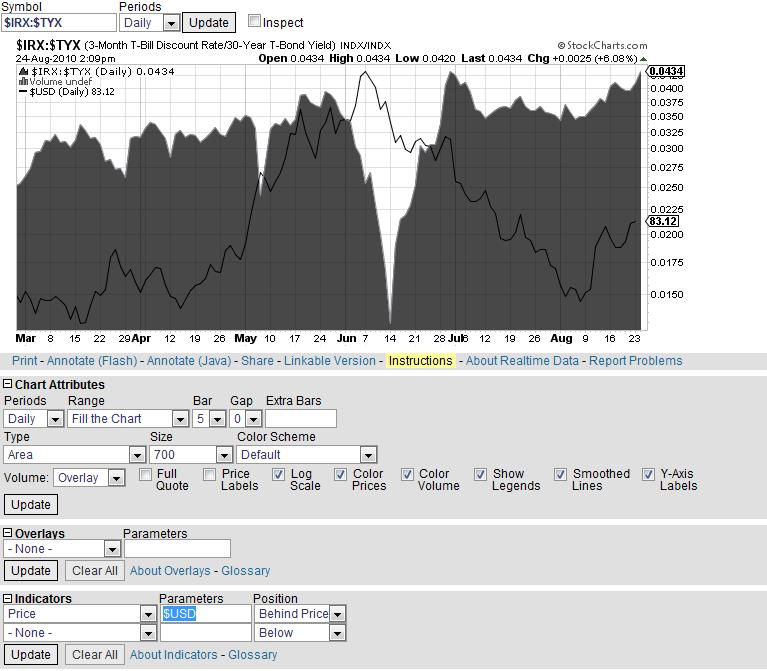Click the $USD indicator parameters field
The width and height of the screenshot is (767, 671).
coord(205,614)
